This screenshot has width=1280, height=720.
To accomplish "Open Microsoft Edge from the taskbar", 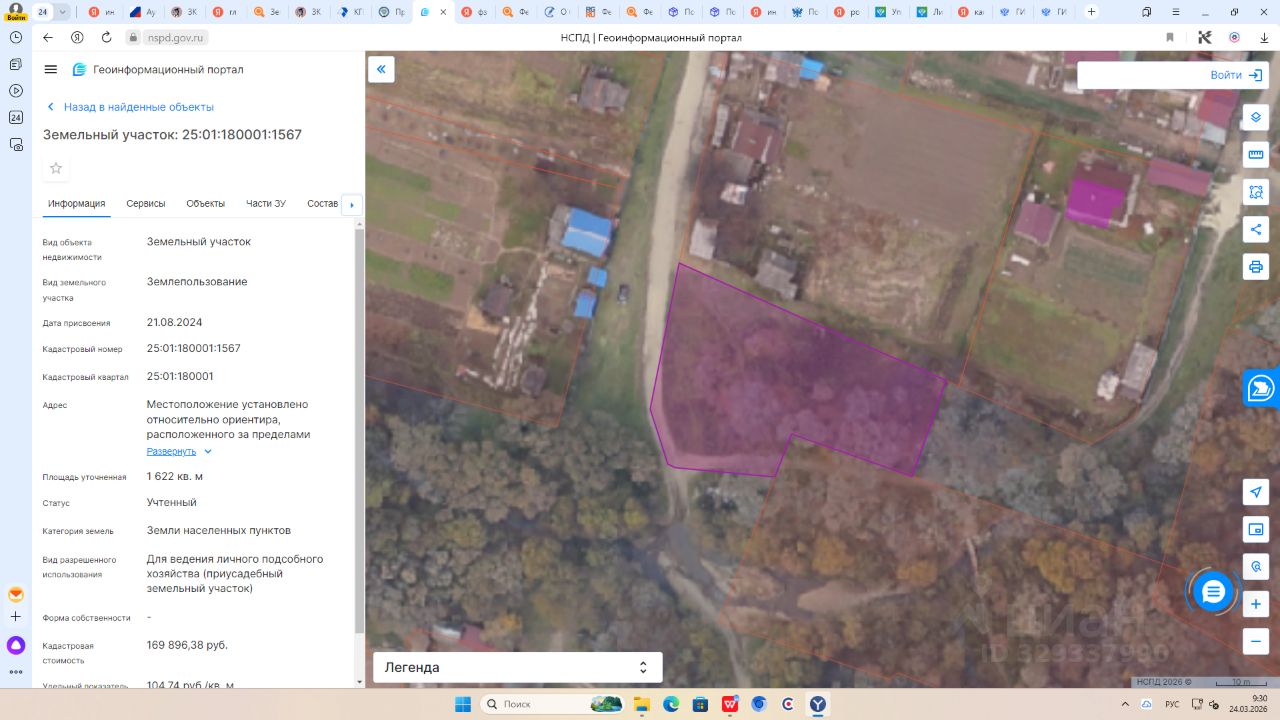I will [x=671, y=704].
